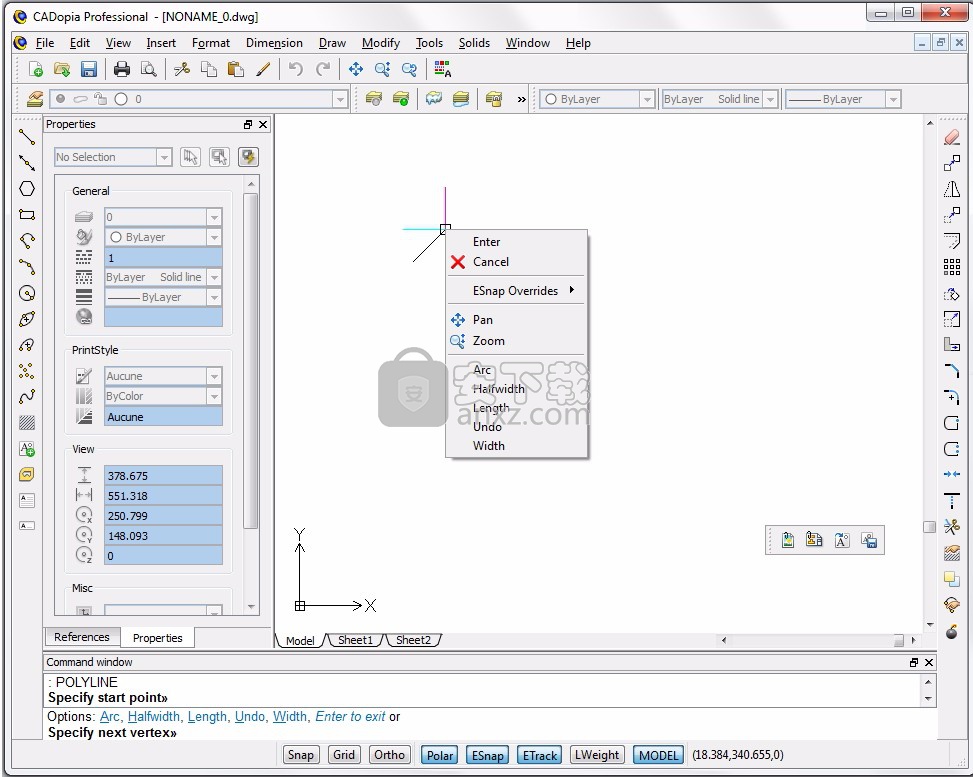Screen dimensions: 973x777
Task: Toggle MODEL space button
Action: pos(658,755)
